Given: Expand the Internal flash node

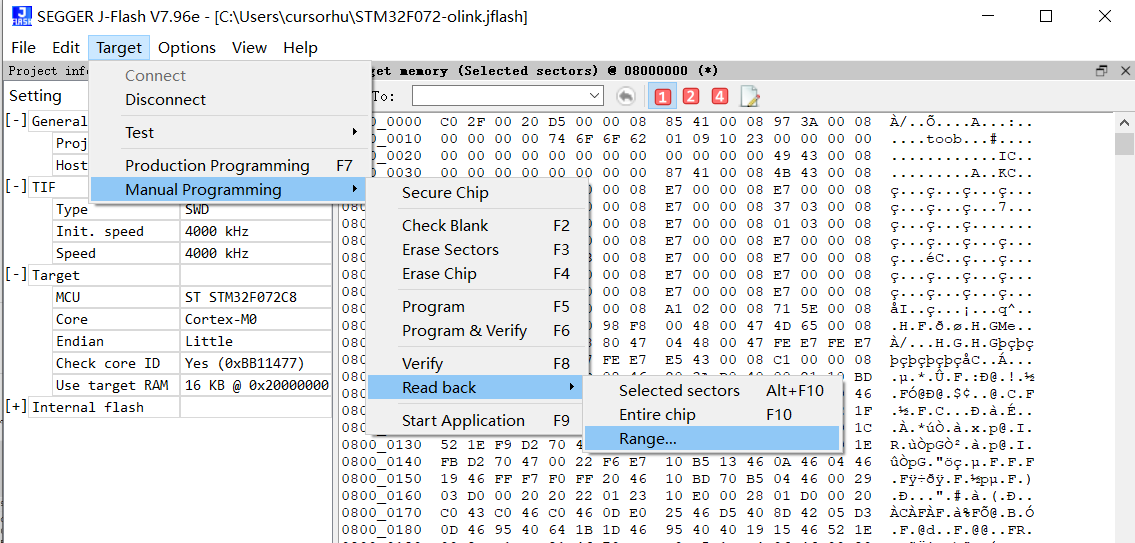Looking at the screenshot, I should (16, 407).
